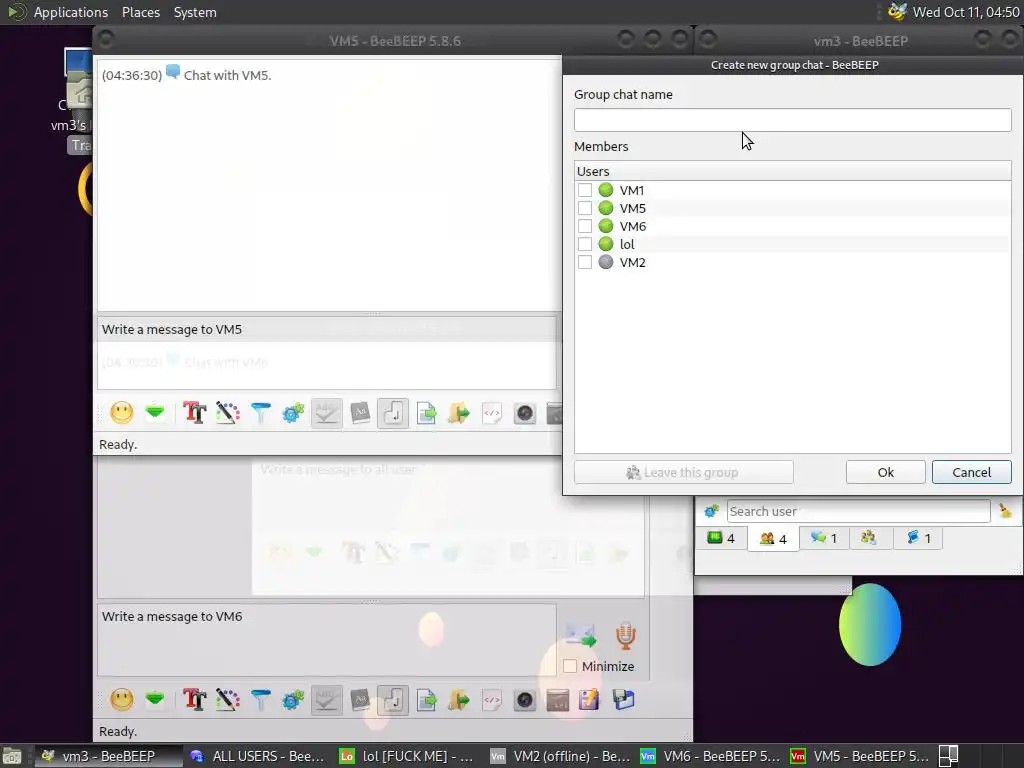Click Leave this group button
The image size is (1024, 768).
pyautogui.click(x=684, y=472)
